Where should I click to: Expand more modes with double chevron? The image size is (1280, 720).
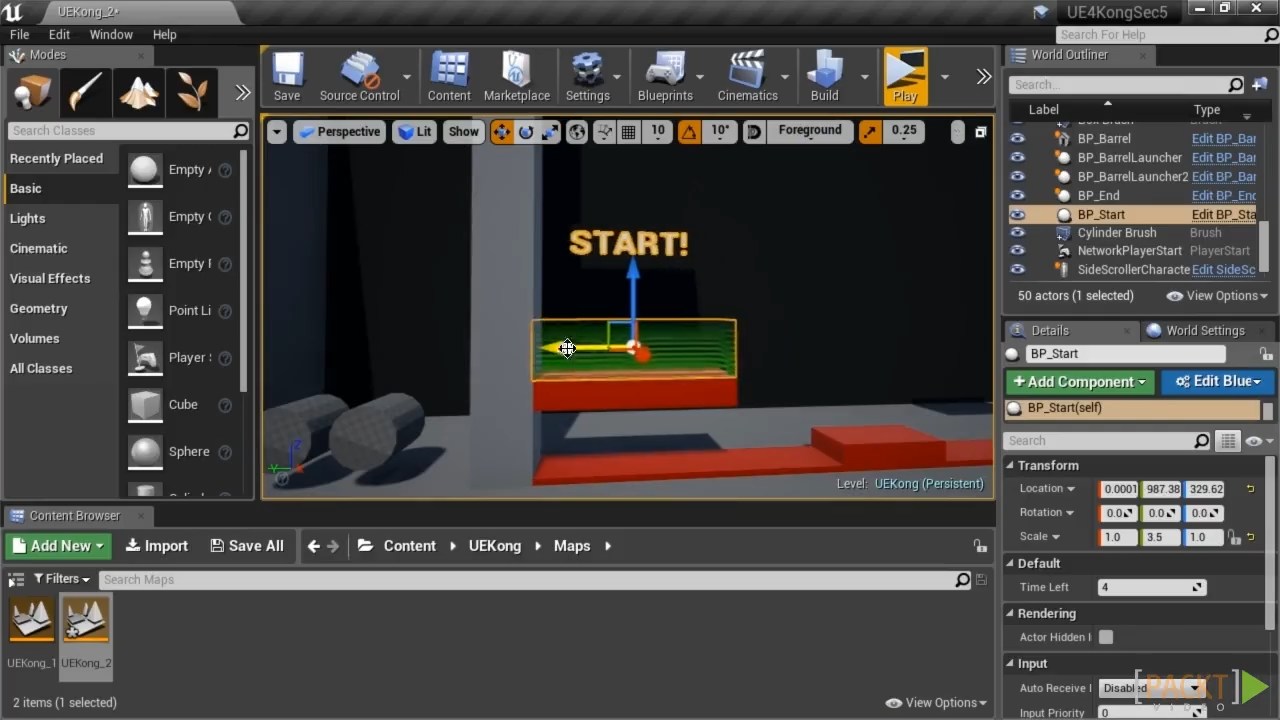coord(243,93)
